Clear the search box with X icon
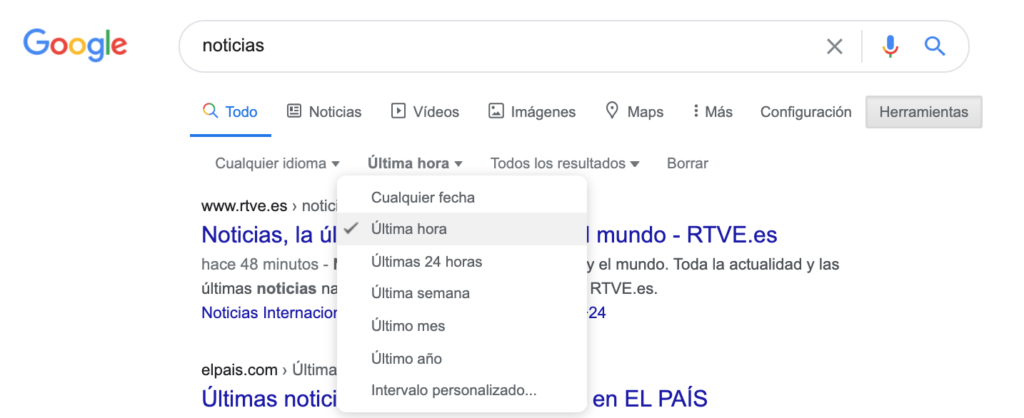 (x=834, y=46)
